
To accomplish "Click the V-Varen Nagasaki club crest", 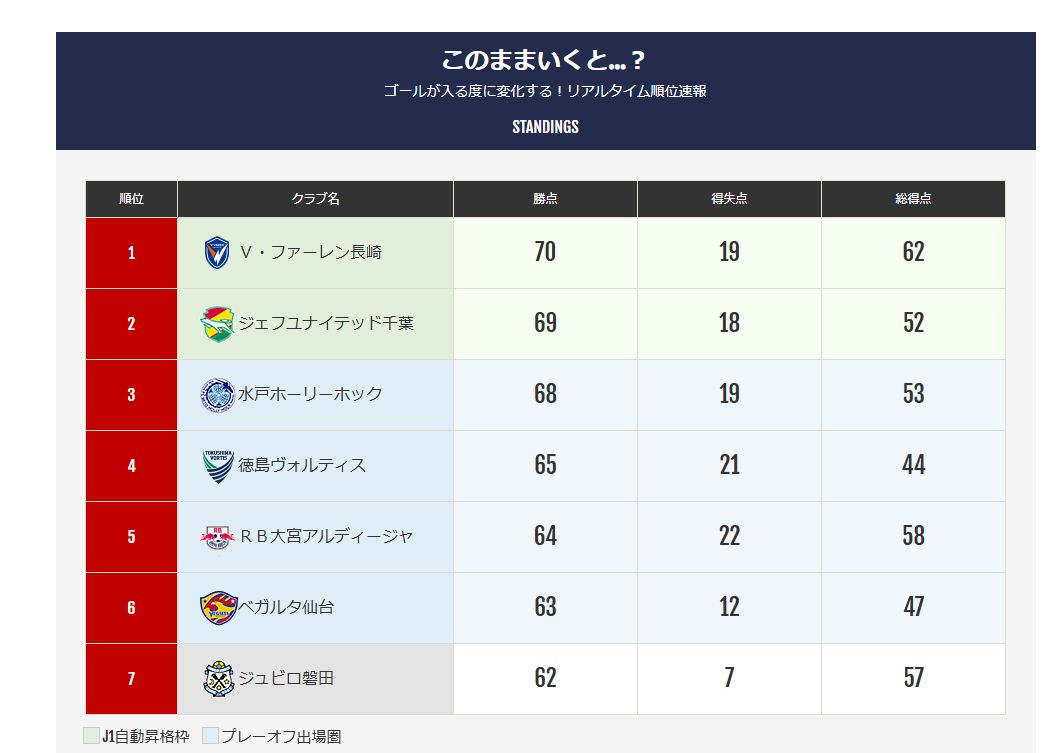I will (x=217, y=253).
